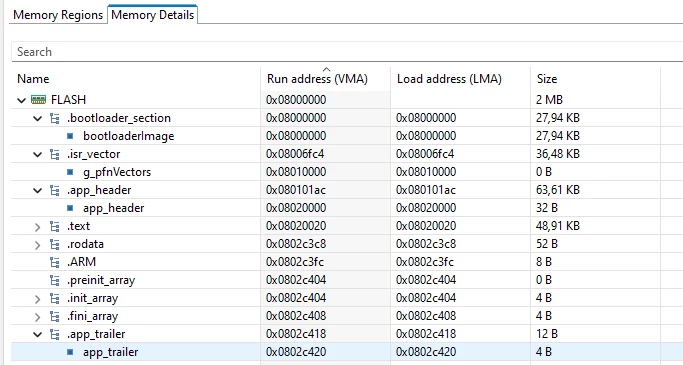Viewport: 683px width, 365px height.
Task: Select the bootloaderImage entry
Action: (128, 136)
